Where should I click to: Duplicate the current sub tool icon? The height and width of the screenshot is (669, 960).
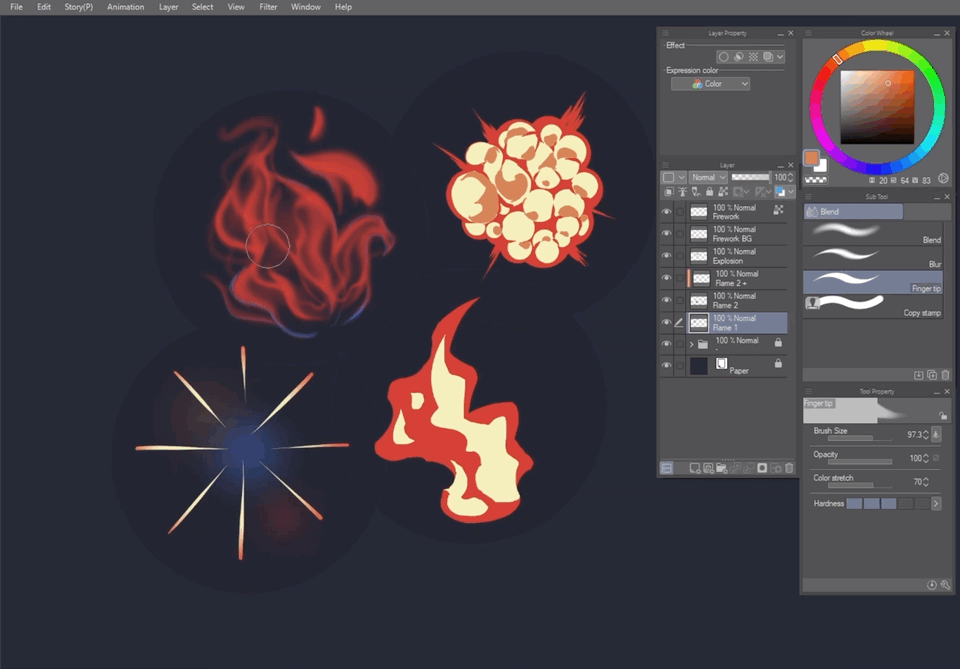pos(932,375)
